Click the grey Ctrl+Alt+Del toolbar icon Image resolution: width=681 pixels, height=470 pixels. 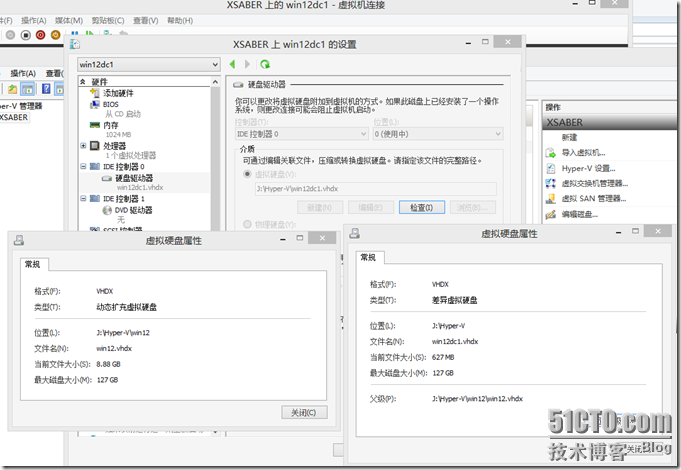pyautogui.click(x=10, y=35)
